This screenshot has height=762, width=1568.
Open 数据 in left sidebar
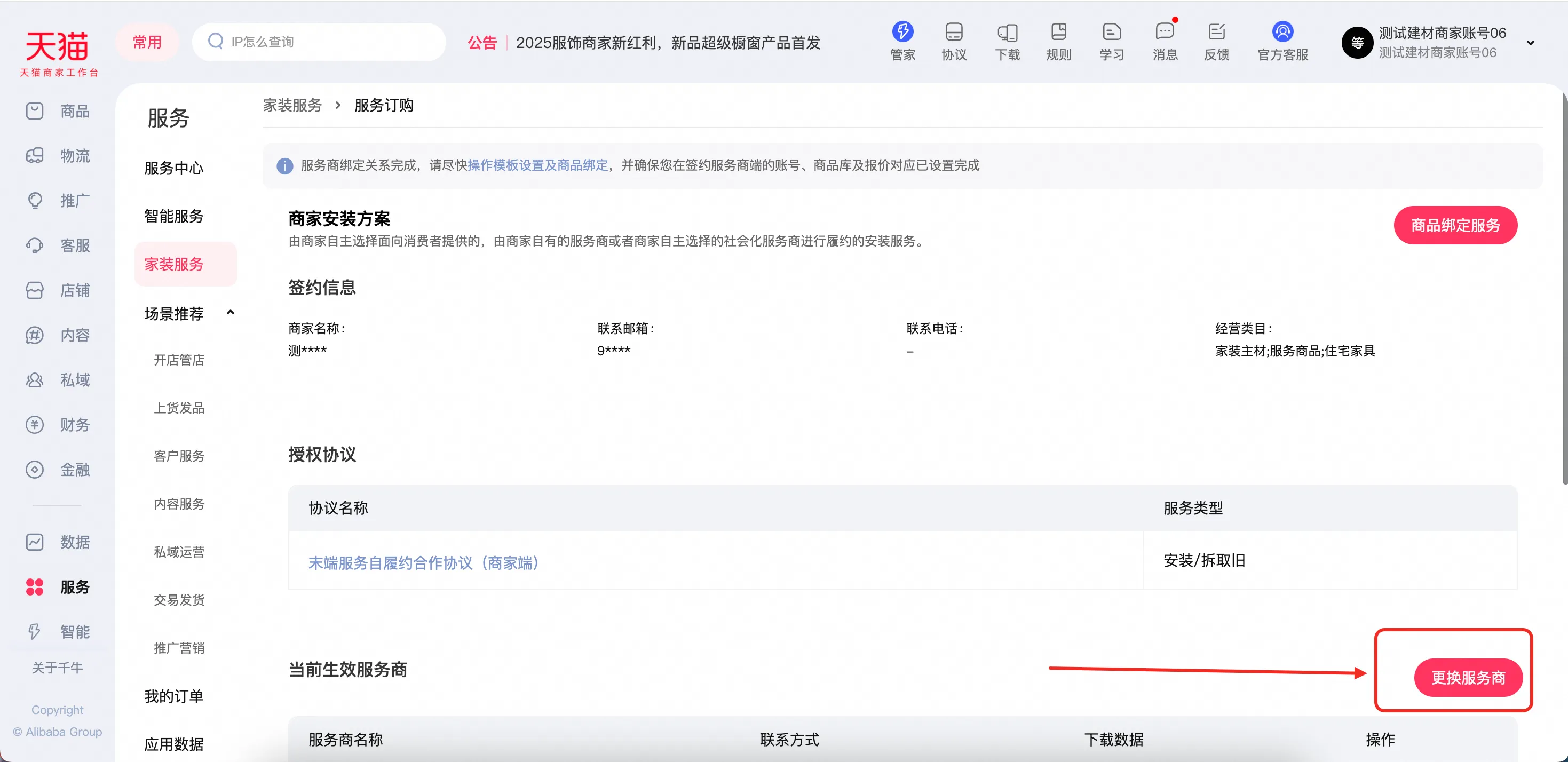coord(58,542)
